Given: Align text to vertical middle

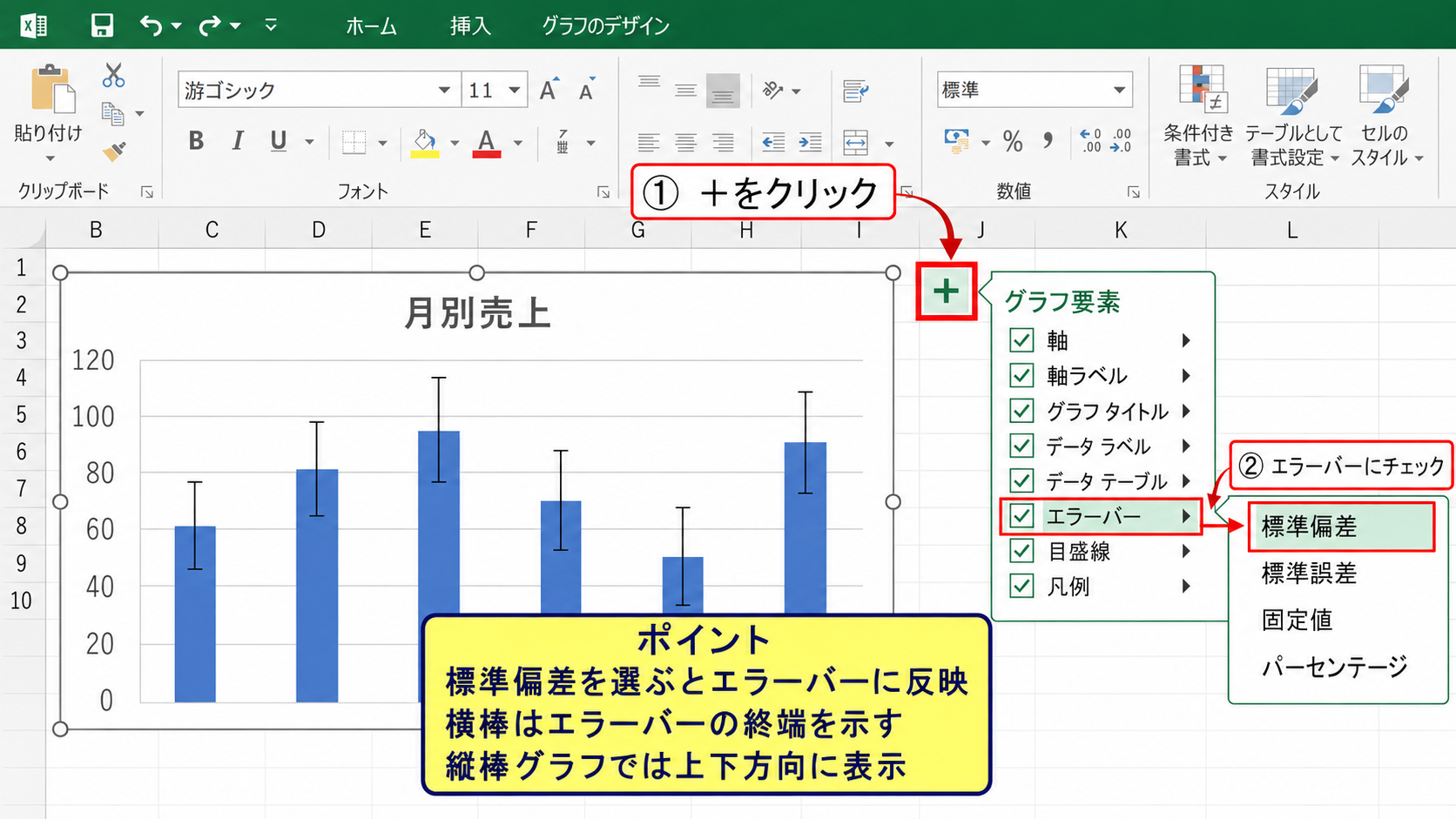Looking at the screenshot, I should pyautogui.click(x=685, y=90).
